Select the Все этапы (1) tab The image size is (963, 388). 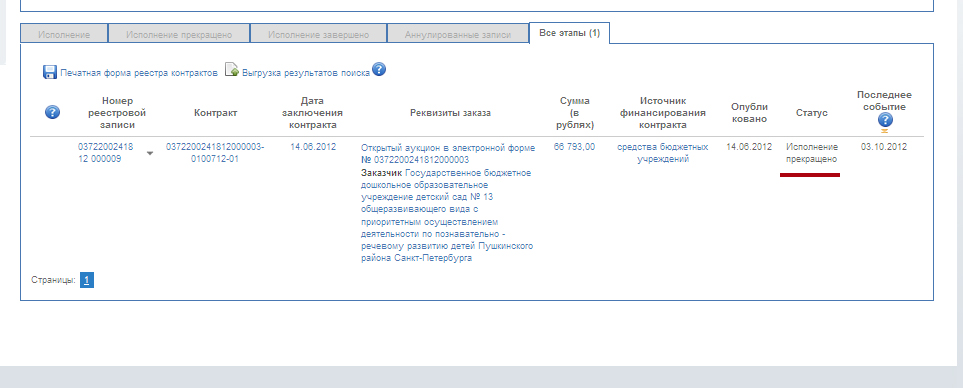[x=569, y=33]
